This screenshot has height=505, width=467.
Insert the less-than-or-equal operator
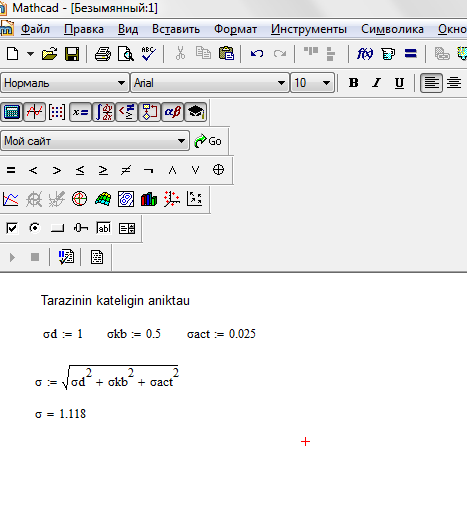(x=80, y=170)
